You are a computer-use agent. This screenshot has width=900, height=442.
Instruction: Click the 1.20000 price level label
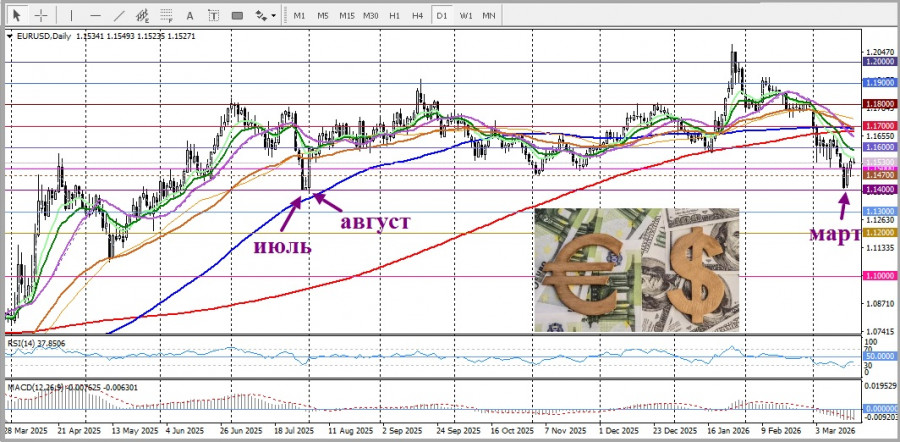[x=882, y=61]
